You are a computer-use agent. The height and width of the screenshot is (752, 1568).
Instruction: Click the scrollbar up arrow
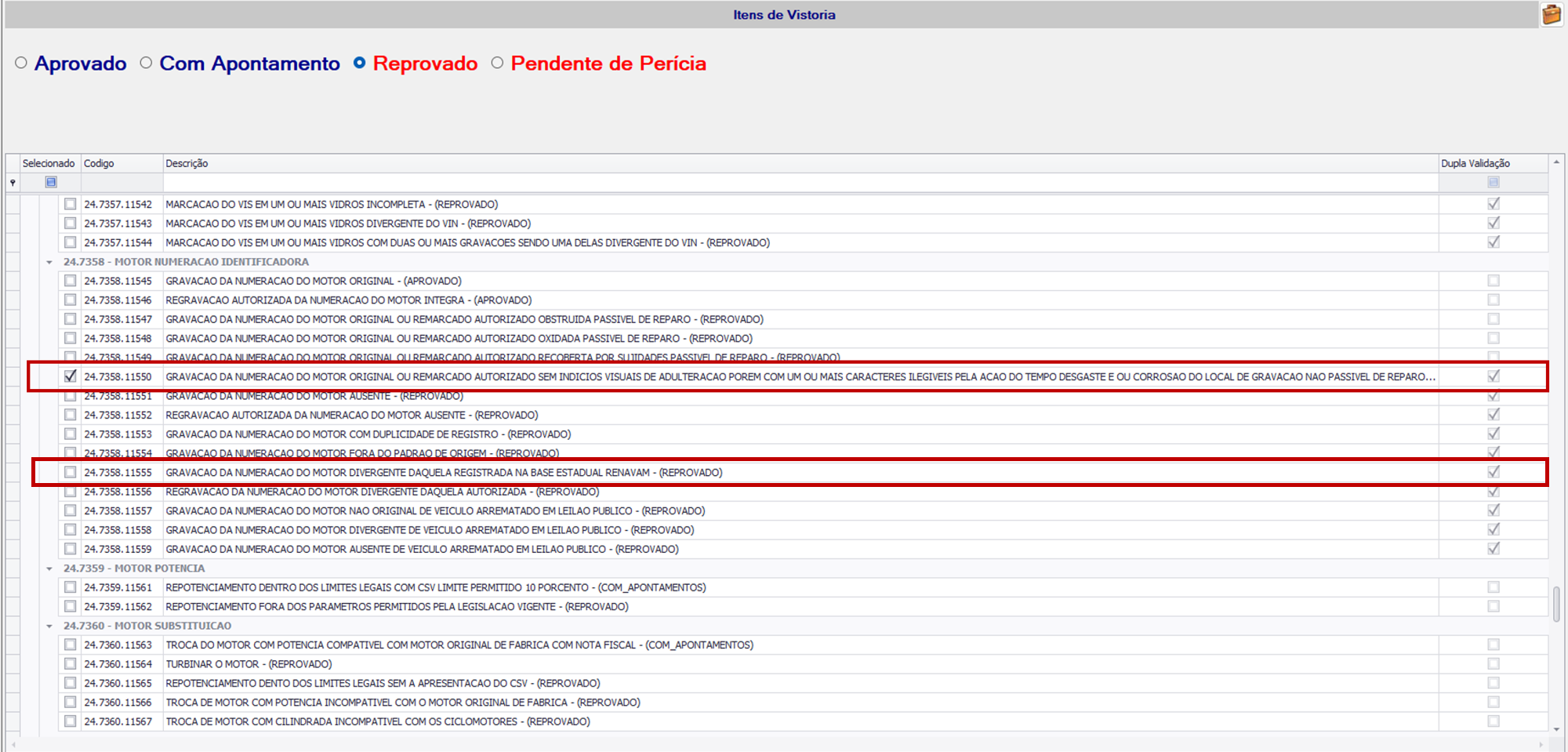[x=1556, y=162]
